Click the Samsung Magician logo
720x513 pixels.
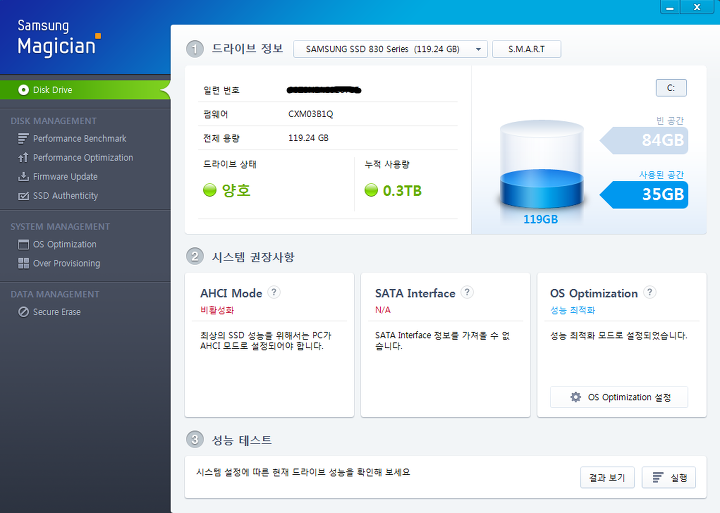tap(59, 38)
